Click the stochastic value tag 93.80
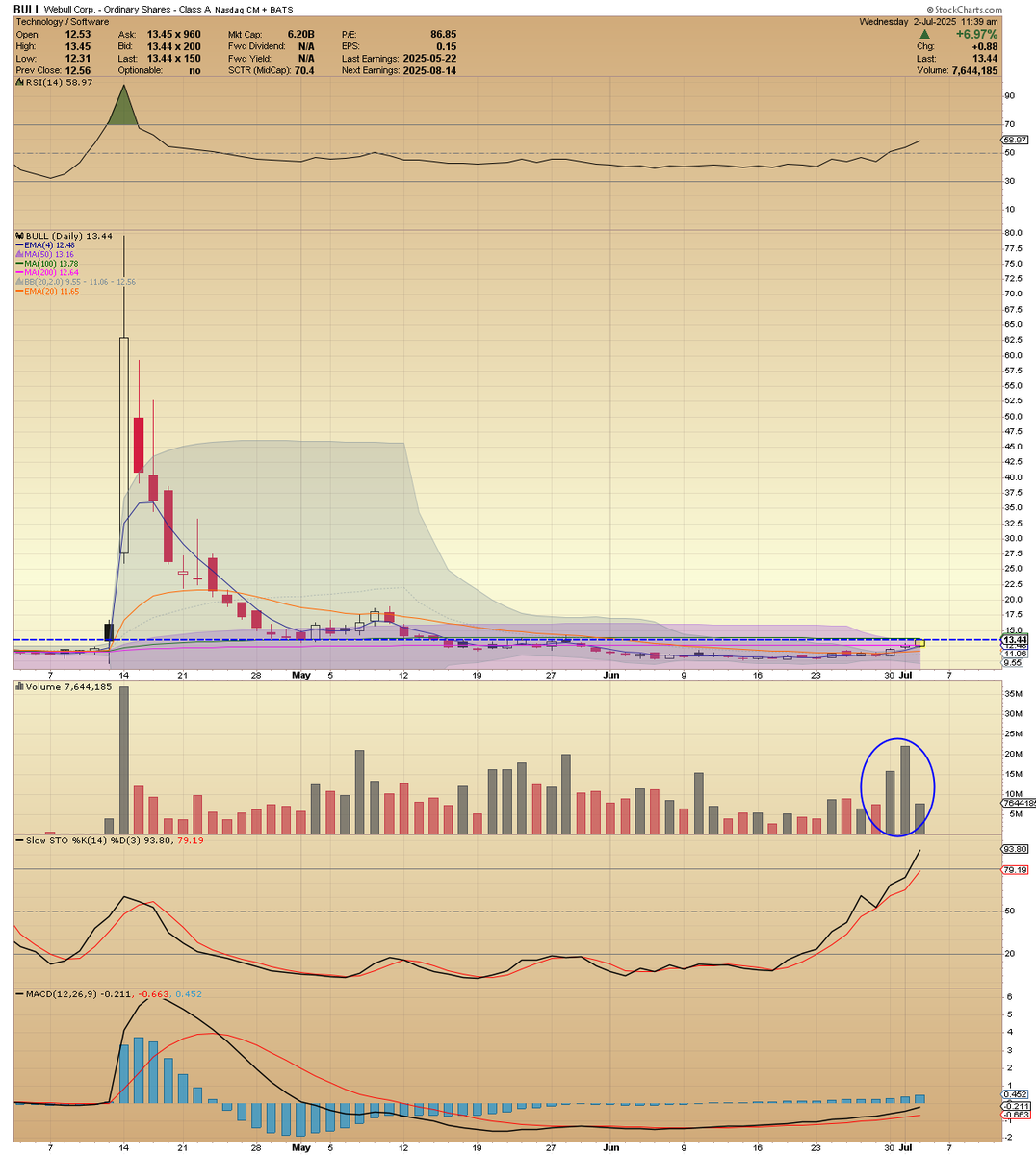Screen dimensions: 1036x1155 point(1016,849)
